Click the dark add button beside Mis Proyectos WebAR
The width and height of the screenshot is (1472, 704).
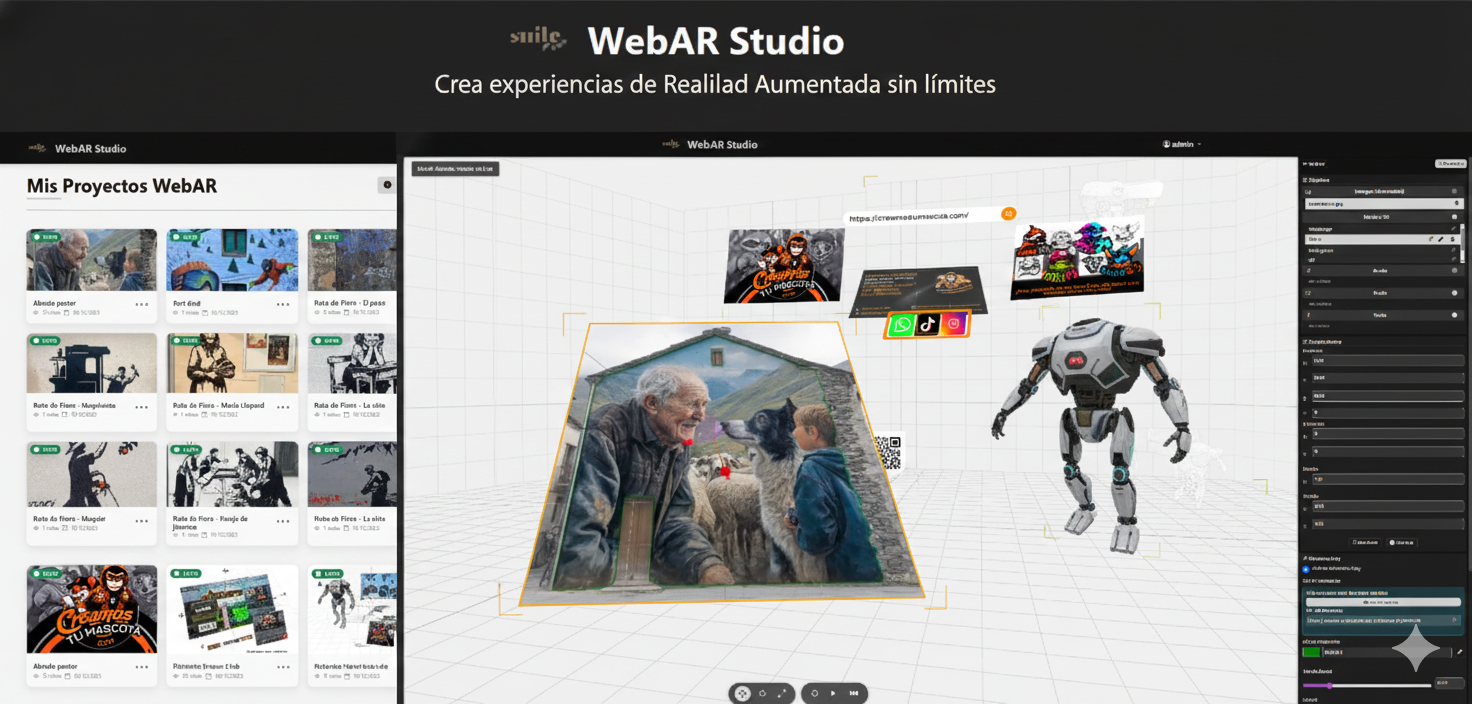(x=387, y=184)
